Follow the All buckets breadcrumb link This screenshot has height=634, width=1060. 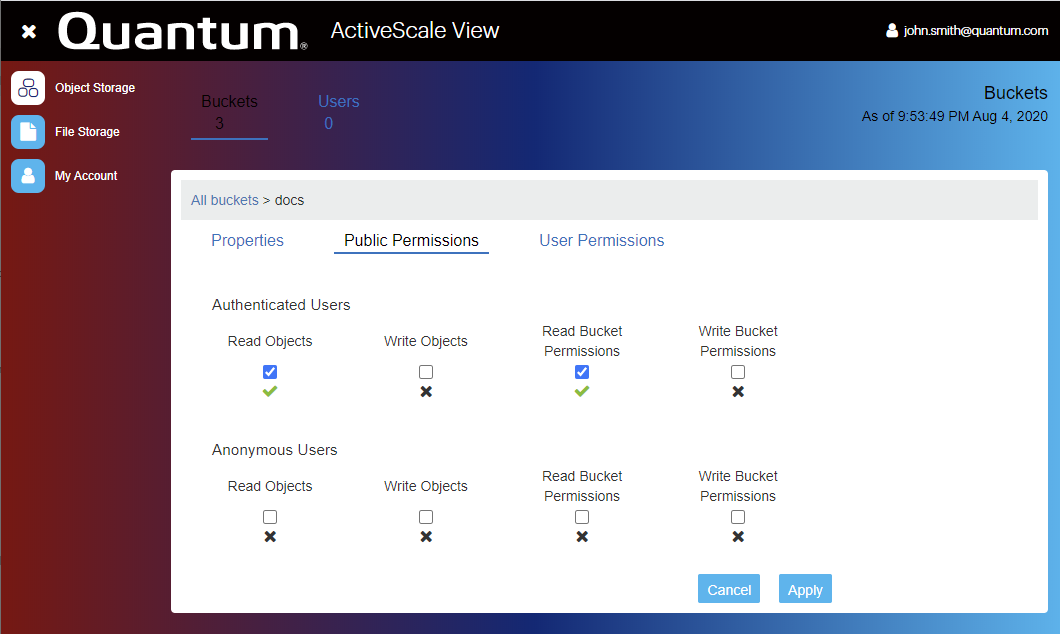click(x=225, y=200)
